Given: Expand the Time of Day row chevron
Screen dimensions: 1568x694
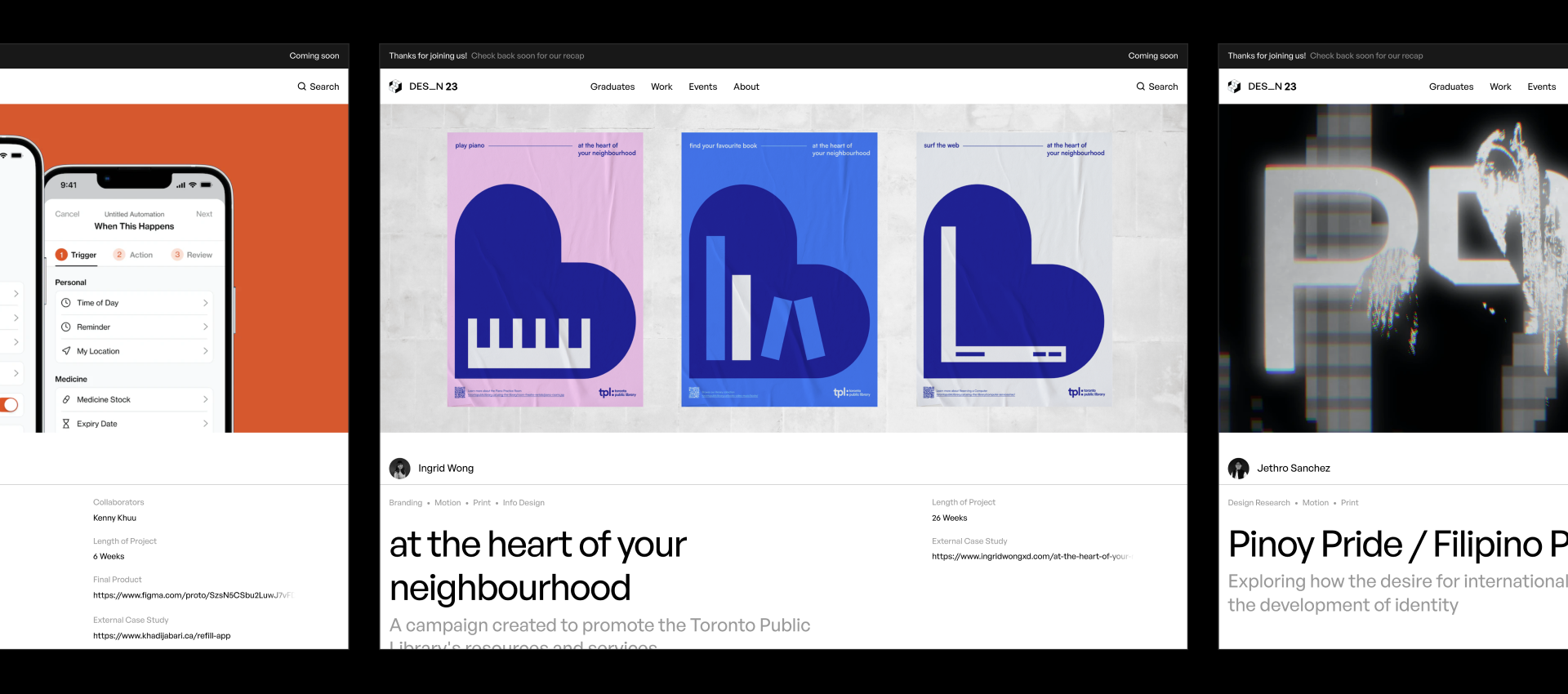Looking at the screenshot, I should (205, 303).
